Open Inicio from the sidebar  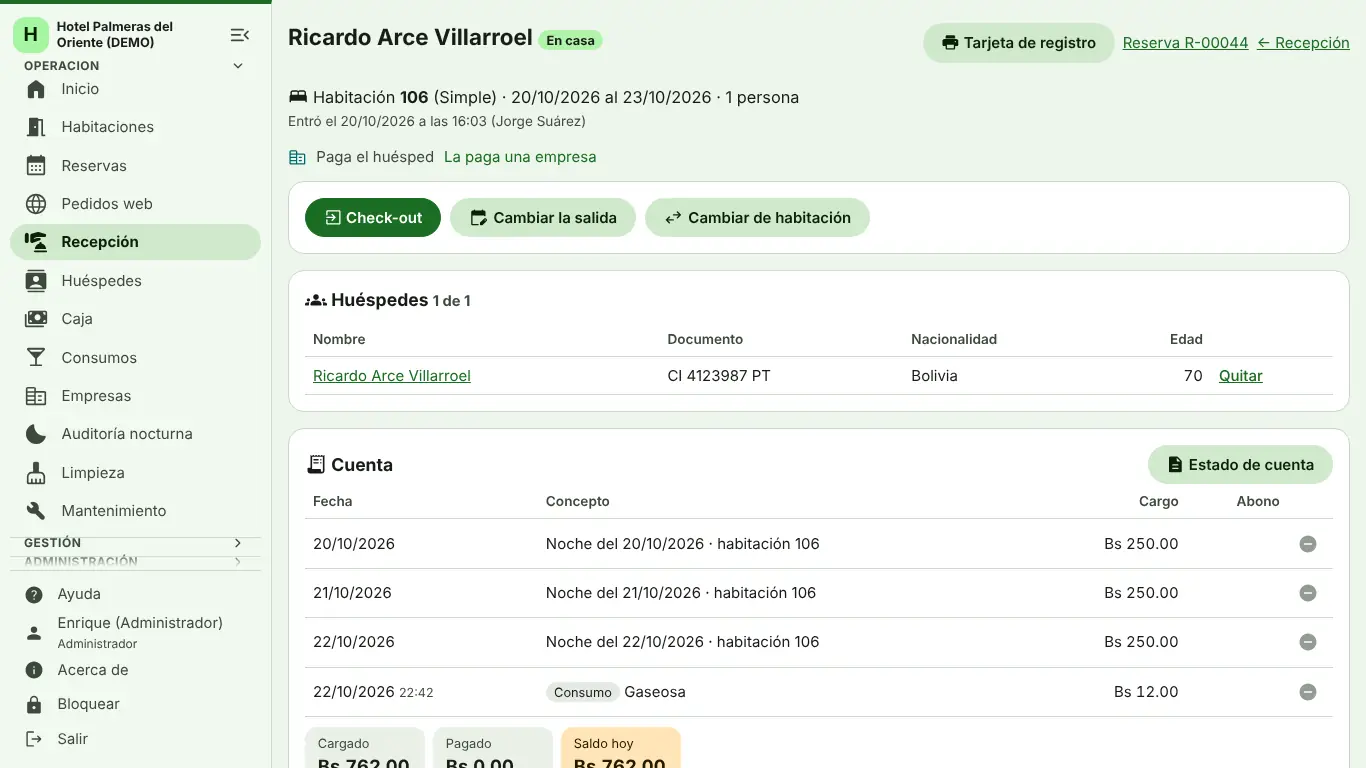[135, 89]
